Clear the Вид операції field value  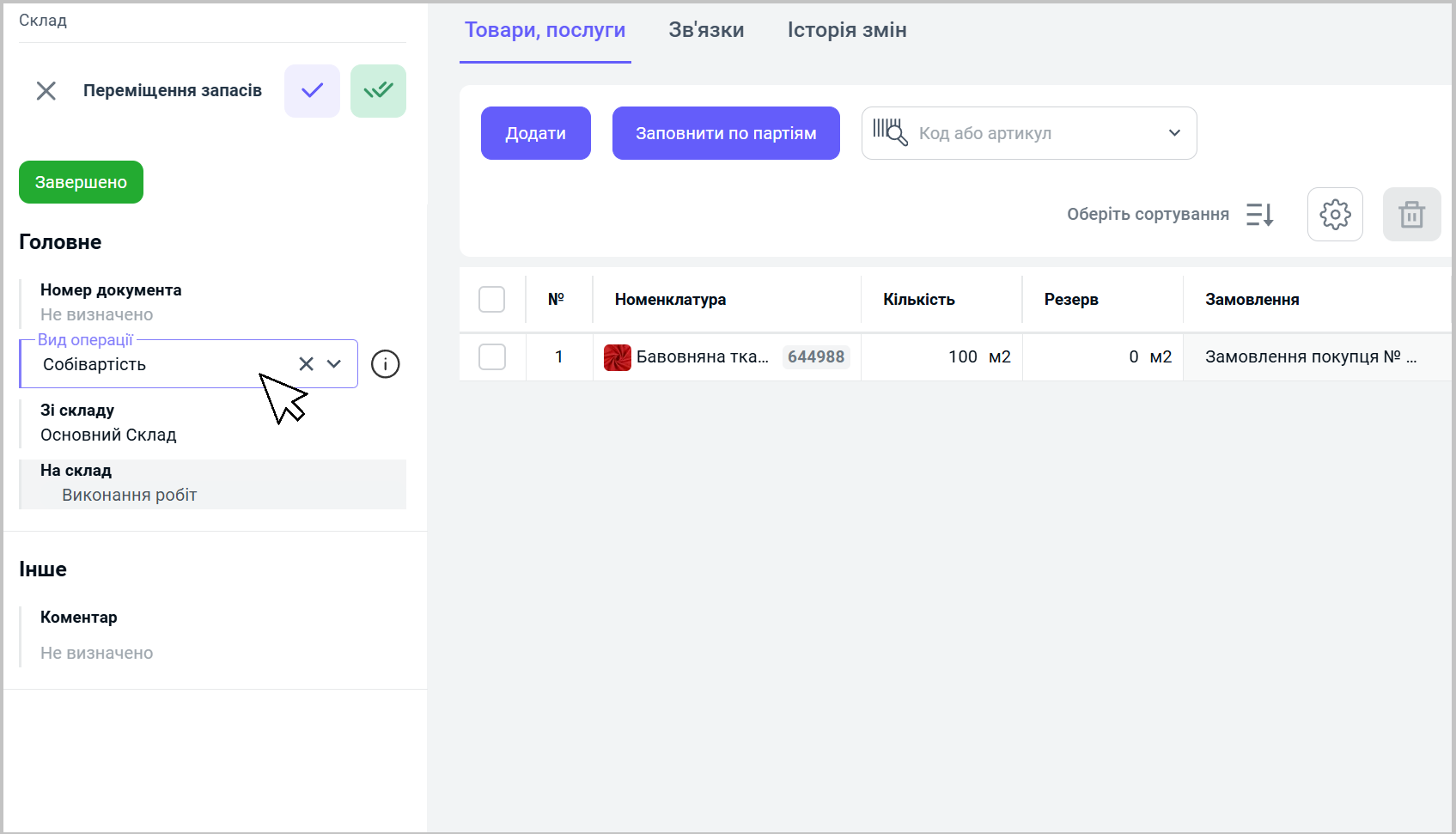coord(306,364)
